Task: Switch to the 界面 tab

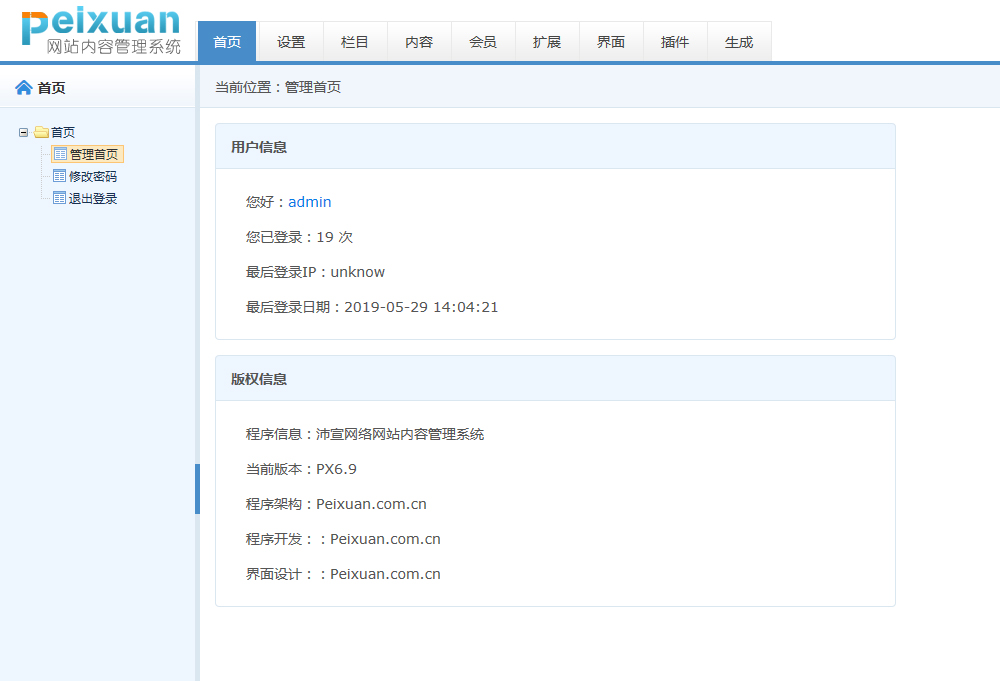Action: tap(611, 42)
